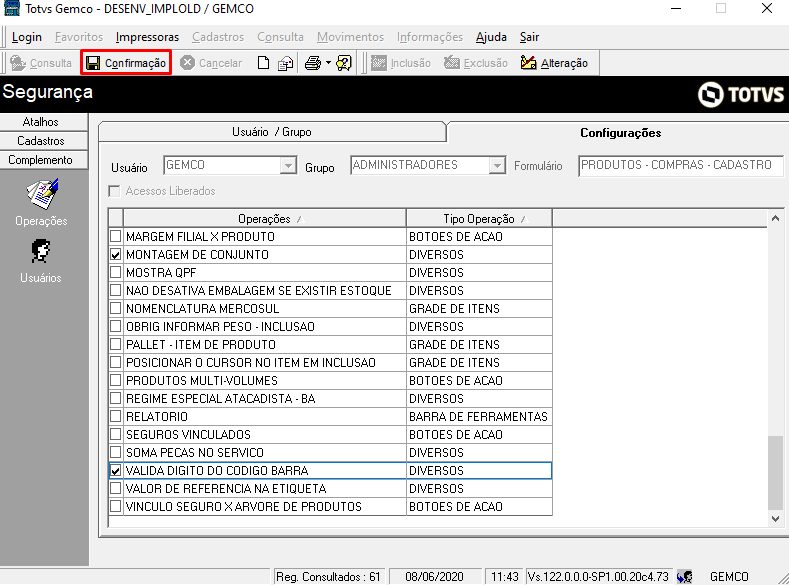Expand the Grupo combo box arrow
Screen dimensions: 789x585
click(497, 165)
